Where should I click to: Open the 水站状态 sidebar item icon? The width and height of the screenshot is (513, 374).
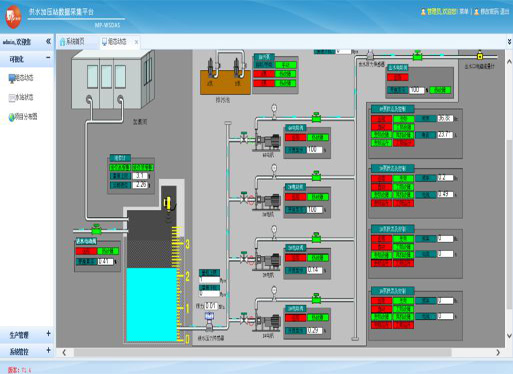point(12,98)
